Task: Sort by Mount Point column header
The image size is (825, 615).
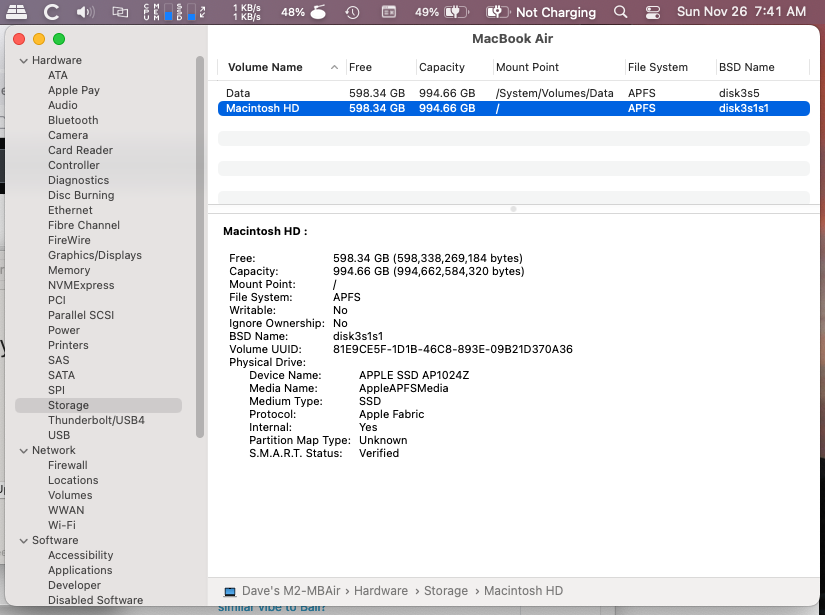Action: pyautogui.click(x=559, y=67)
